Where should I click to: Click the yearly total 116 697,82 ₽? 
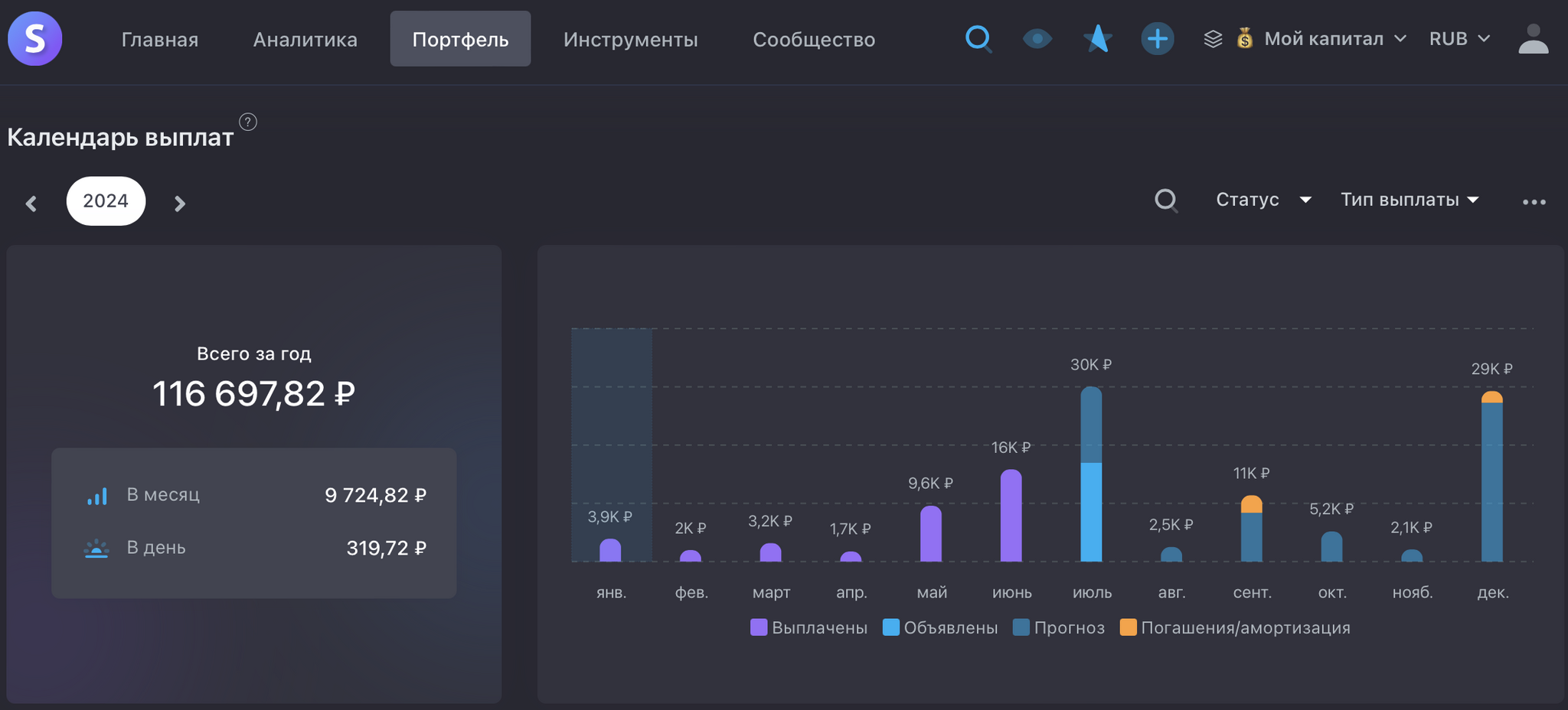(x=253, y=394)
